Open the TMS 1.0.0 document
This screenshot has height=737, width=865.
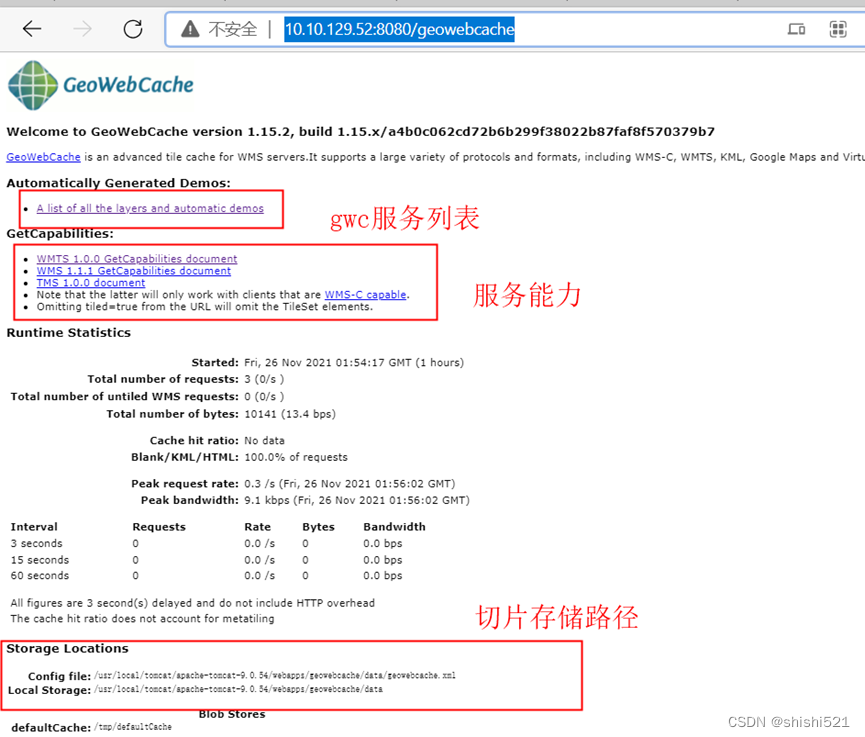coord(90,282)
